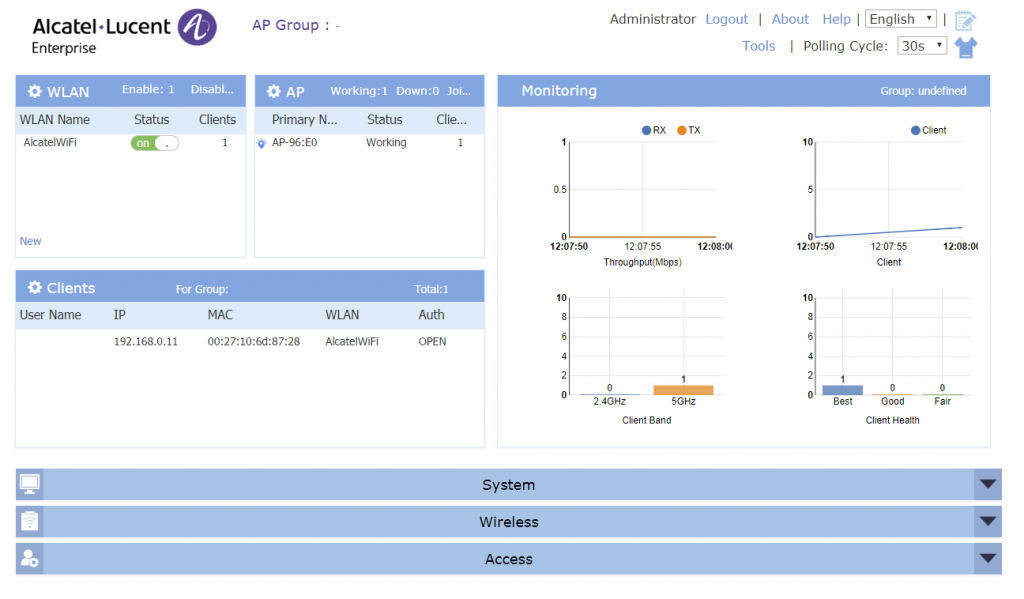This screenshot has width=1024, height=599.
Task: Expand the Wireless section arrow
Action: 987,522
